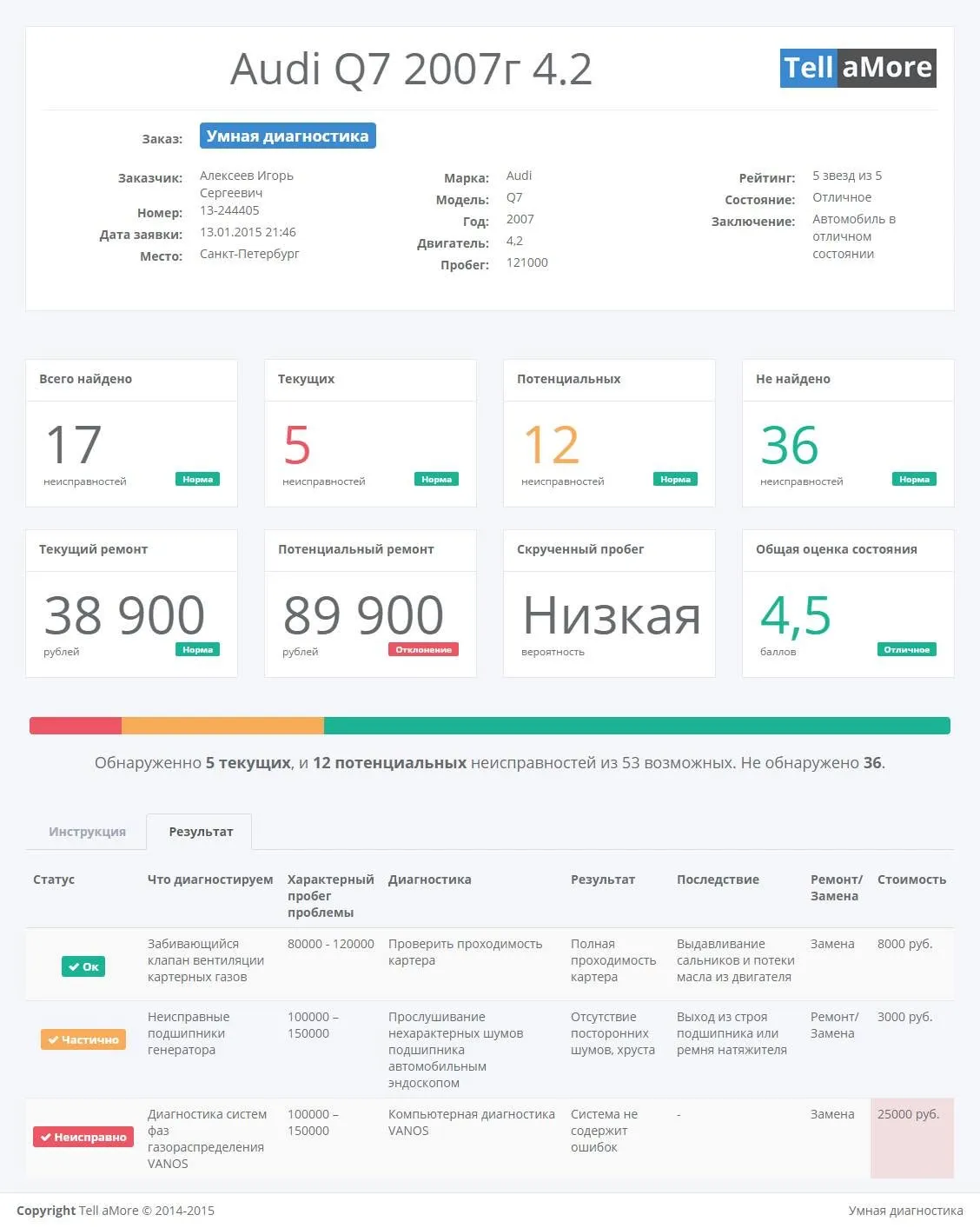The width and height of the screenshot is (980, 1228).
Task: Click the 38 900 current repair amount
Action: (x=124, y=615)
